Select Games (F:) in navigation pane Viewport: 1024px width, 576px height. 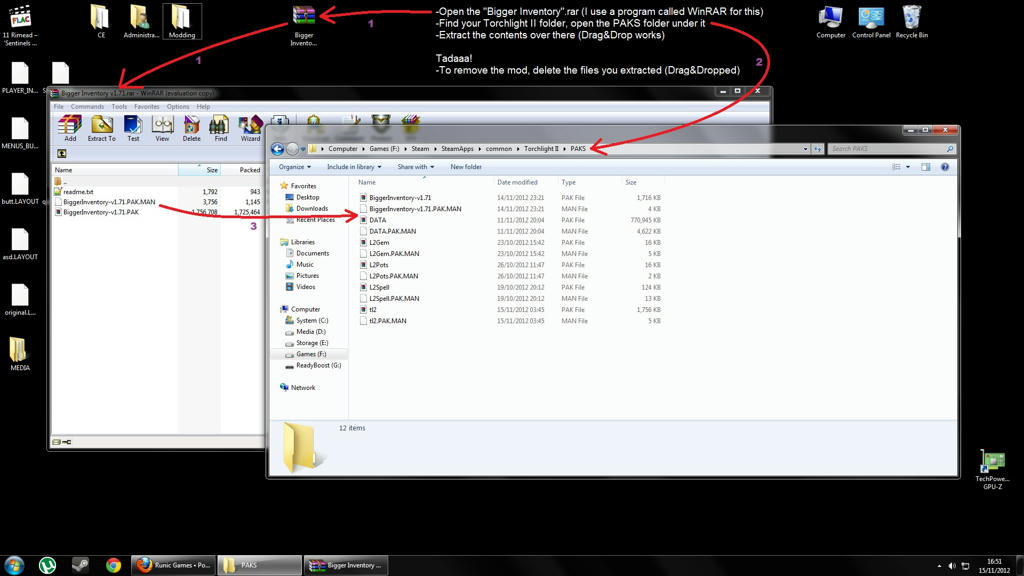311,354
